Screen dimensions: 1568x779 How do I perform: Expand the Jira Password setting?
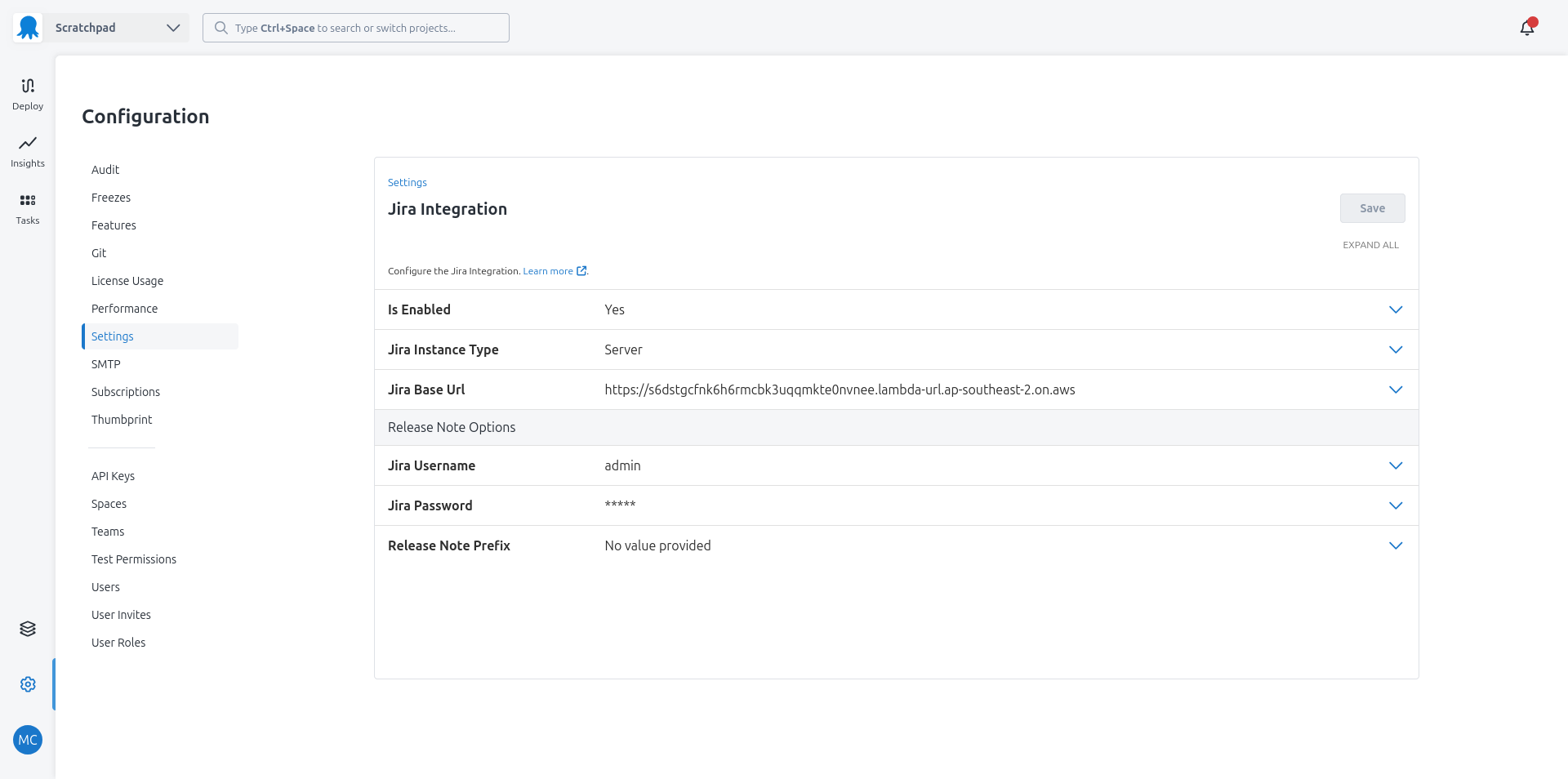[1396, 505]
